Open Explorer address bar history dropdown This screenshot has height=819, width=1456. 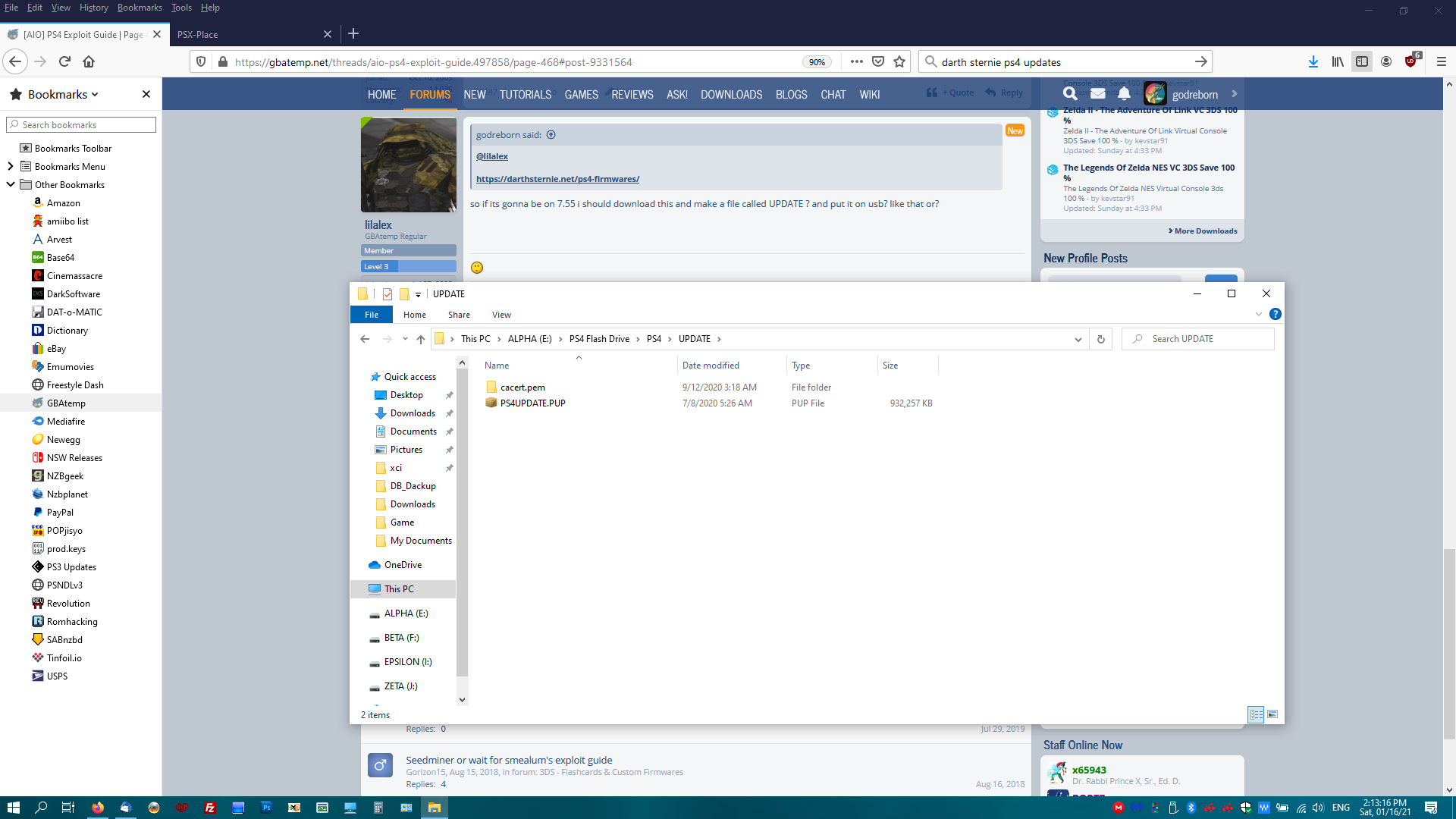tap(1078, 339)
